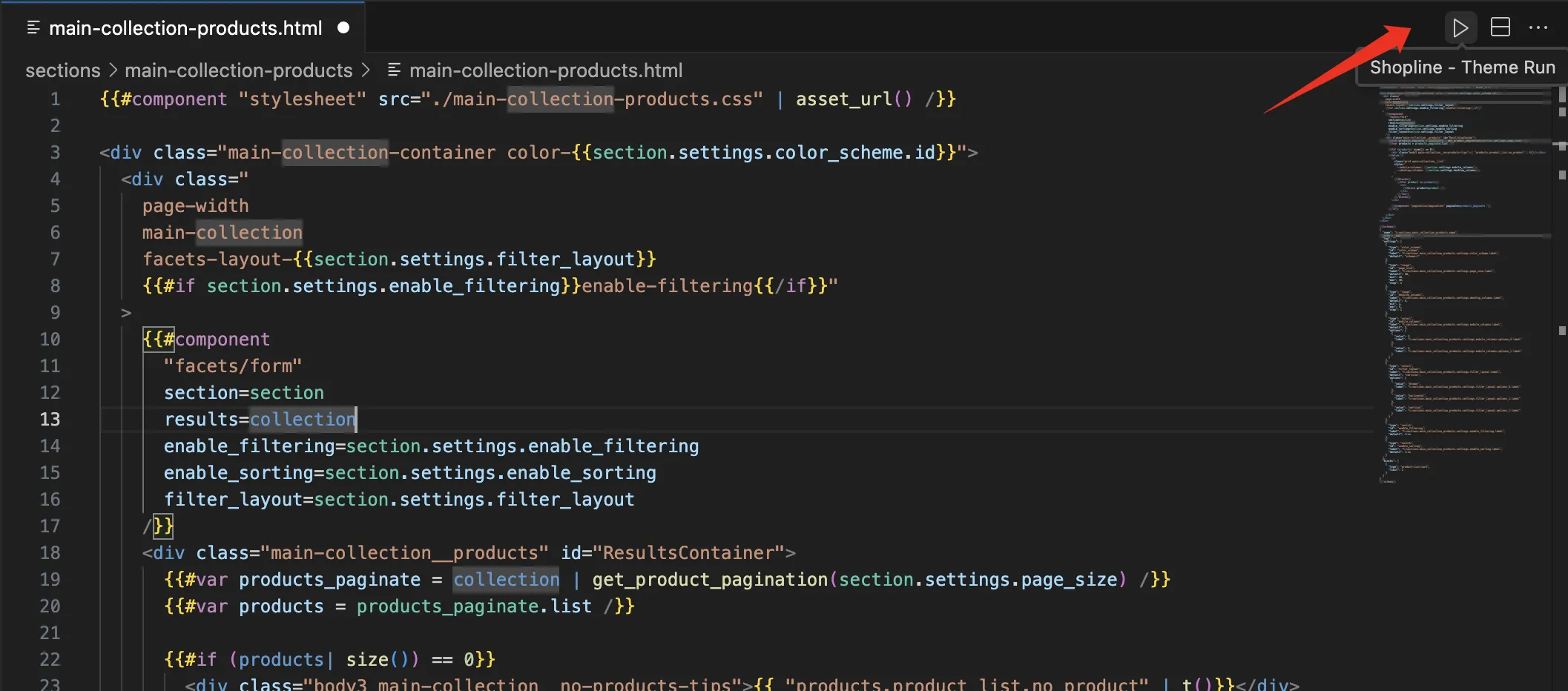Open the main-collection-products.html breadcrumb file item

[545, 70]
